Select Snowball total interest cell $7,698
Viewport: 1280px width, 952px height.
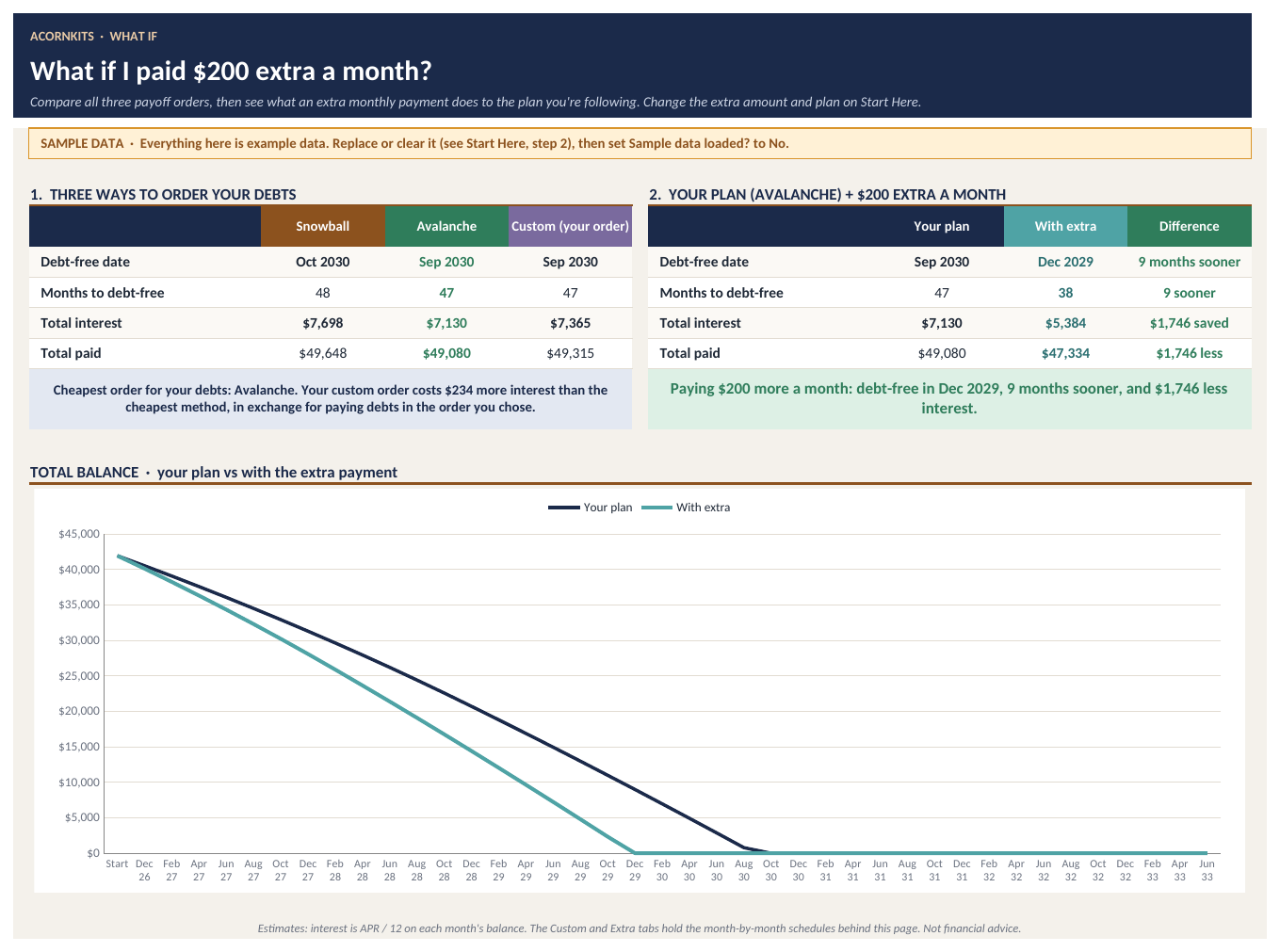click(323, 323)
